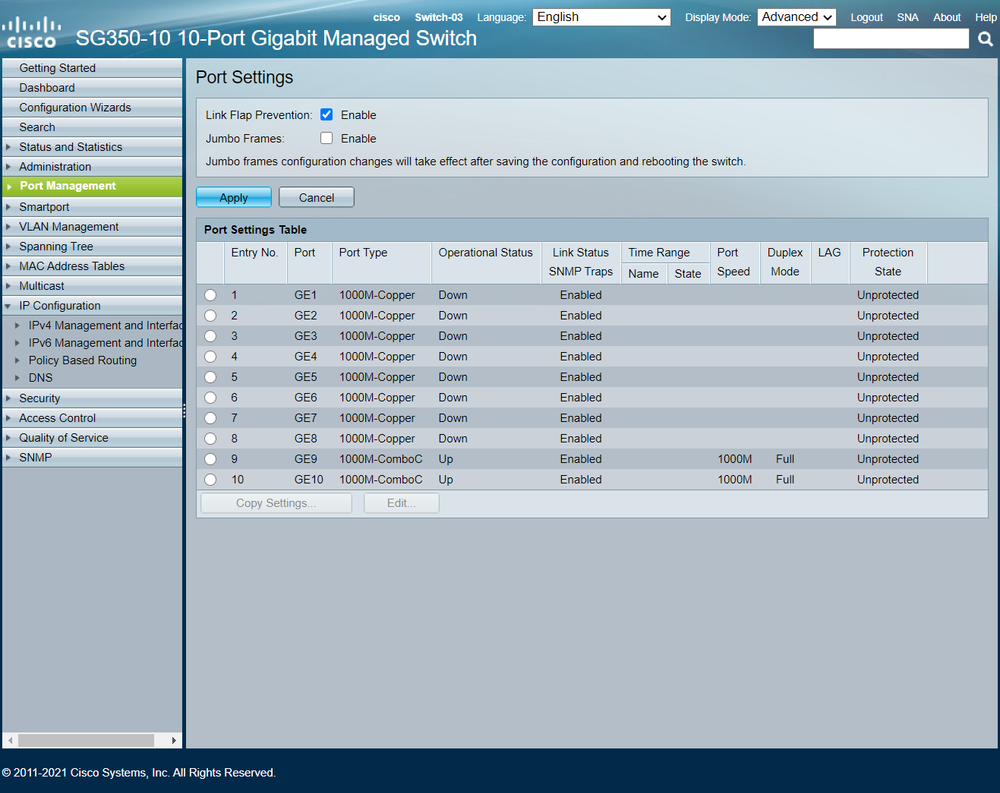Click sidebar scrollbar right arrow
Viewport: 1000px width, 793px height.
coord(173,740)
